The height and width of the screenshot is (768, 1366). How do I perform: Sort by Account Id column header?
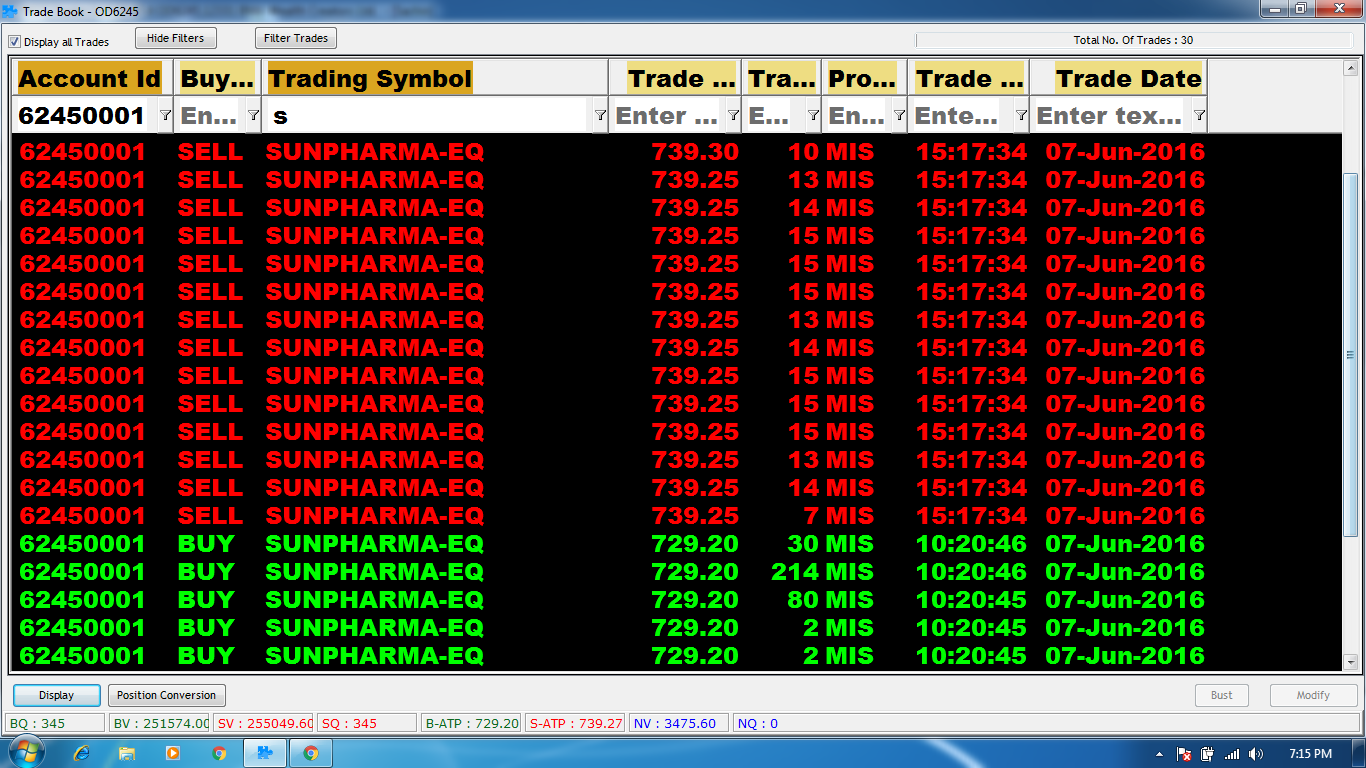pos(90,79)
